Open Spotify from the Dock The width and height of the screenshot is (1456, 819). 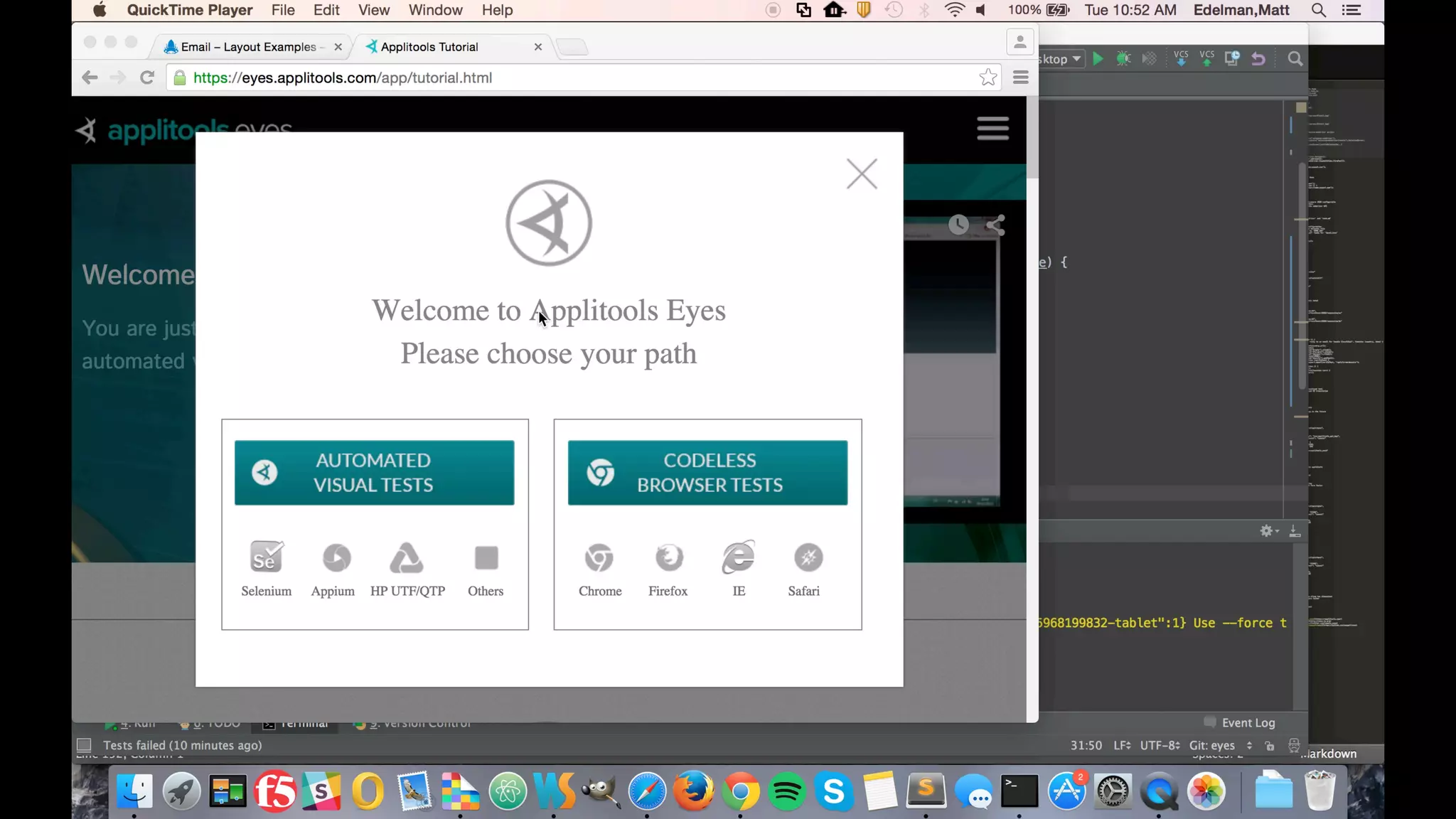pos(787,791)
